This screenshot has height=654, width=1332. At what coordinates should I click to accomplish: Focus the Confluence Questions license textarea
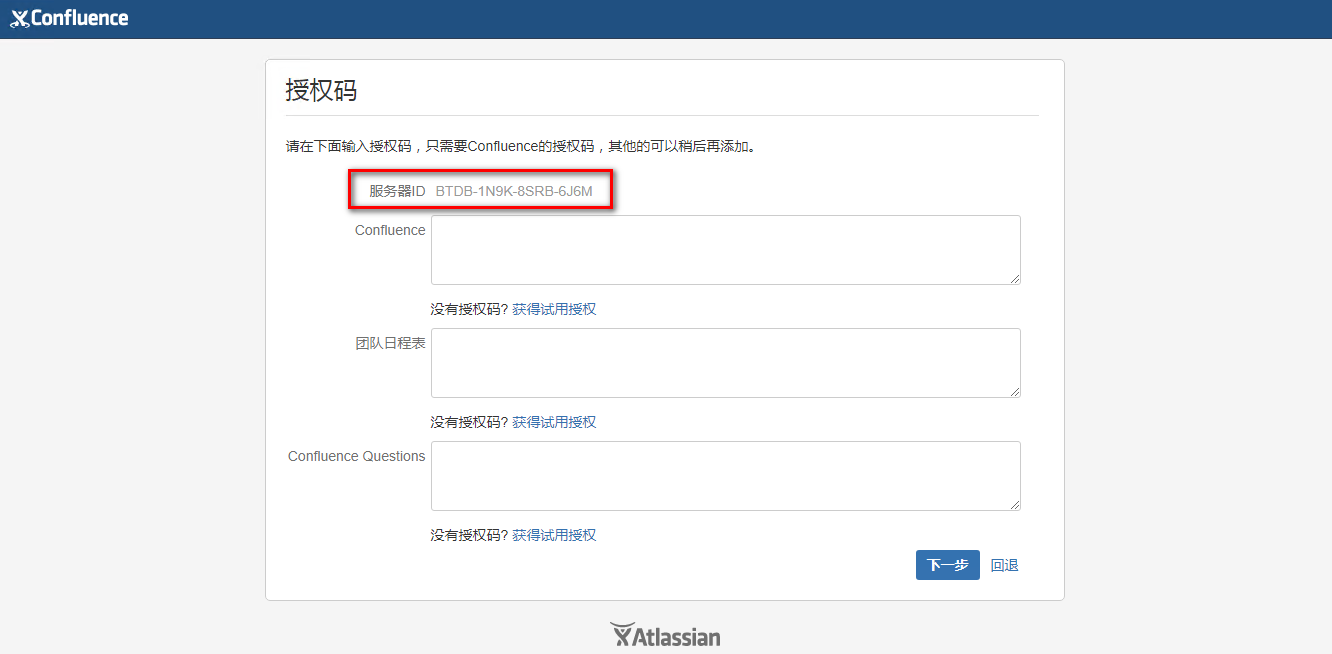(726, 476)
